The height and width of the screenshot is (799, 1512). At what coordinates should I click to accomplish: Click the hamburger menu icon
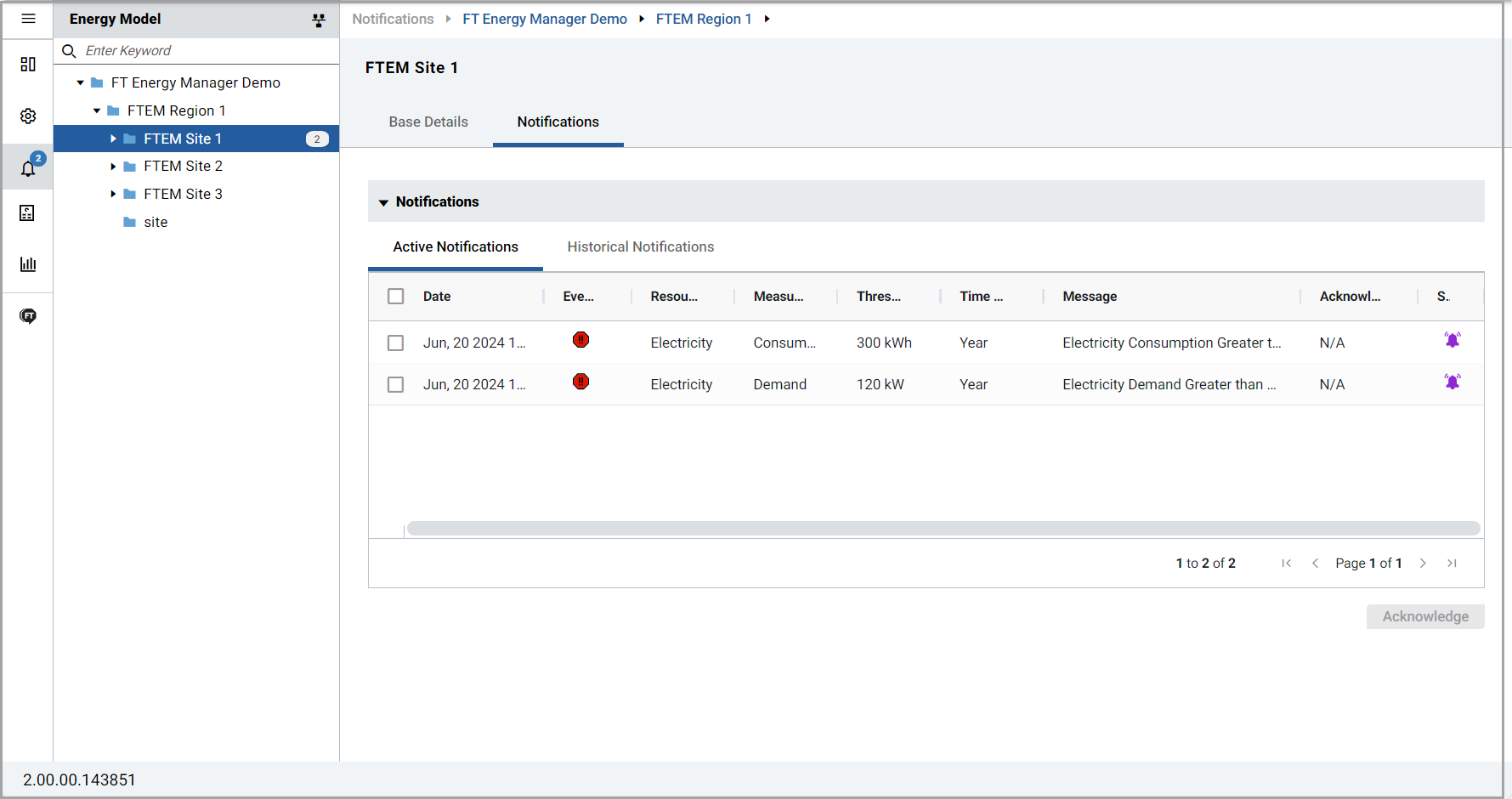click(x=28, y=19)
